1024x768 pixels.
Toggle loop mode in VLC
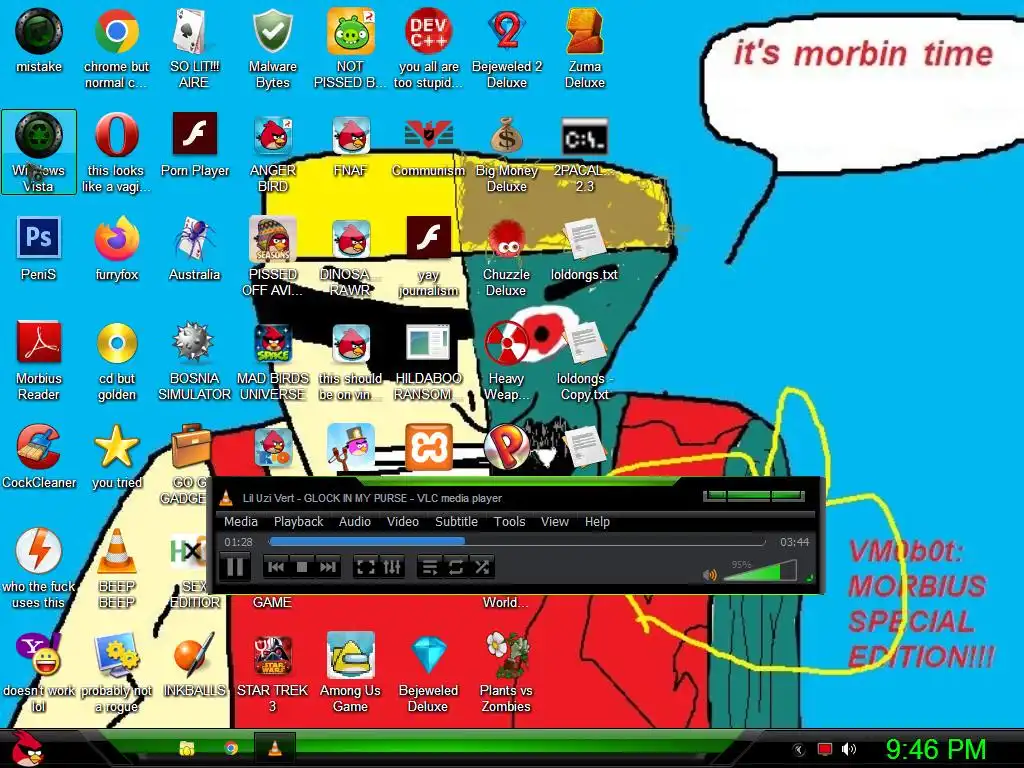pos(456,567)
